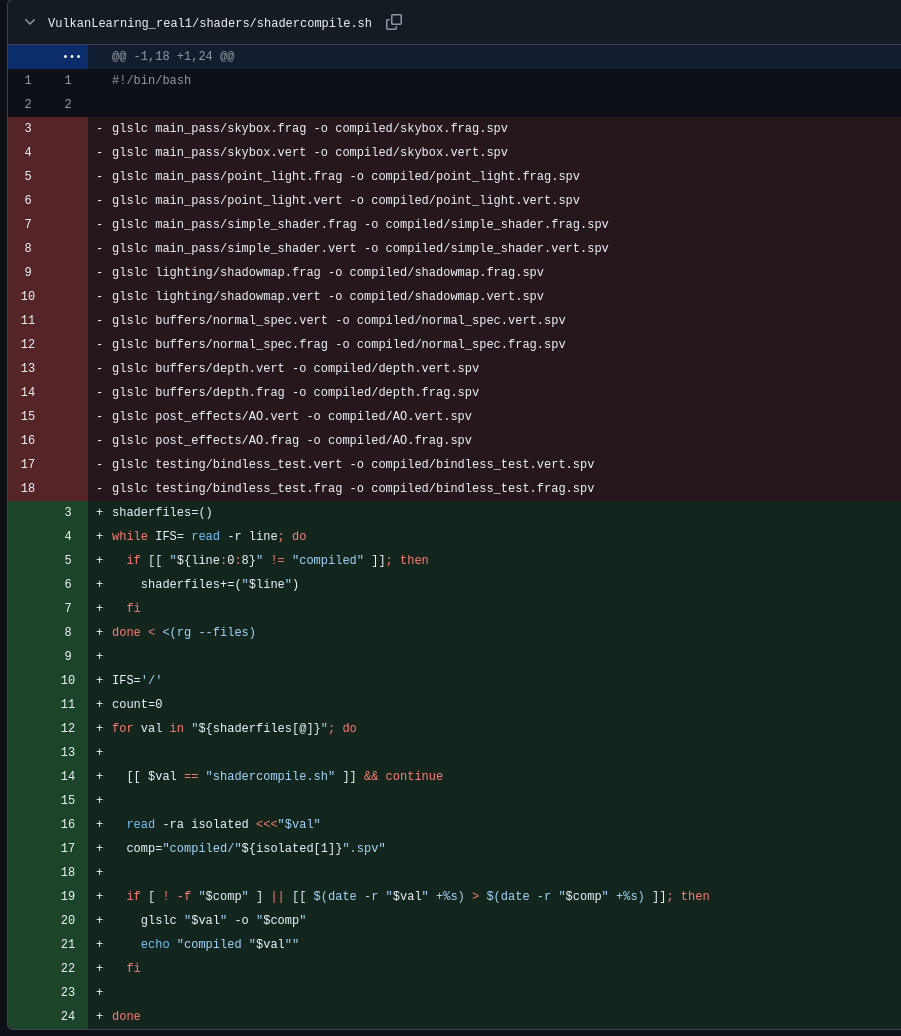Click added line with shadercompile.sh && continue
Image resolution: width=901 pixels, height=1036 pixels.
285,776
